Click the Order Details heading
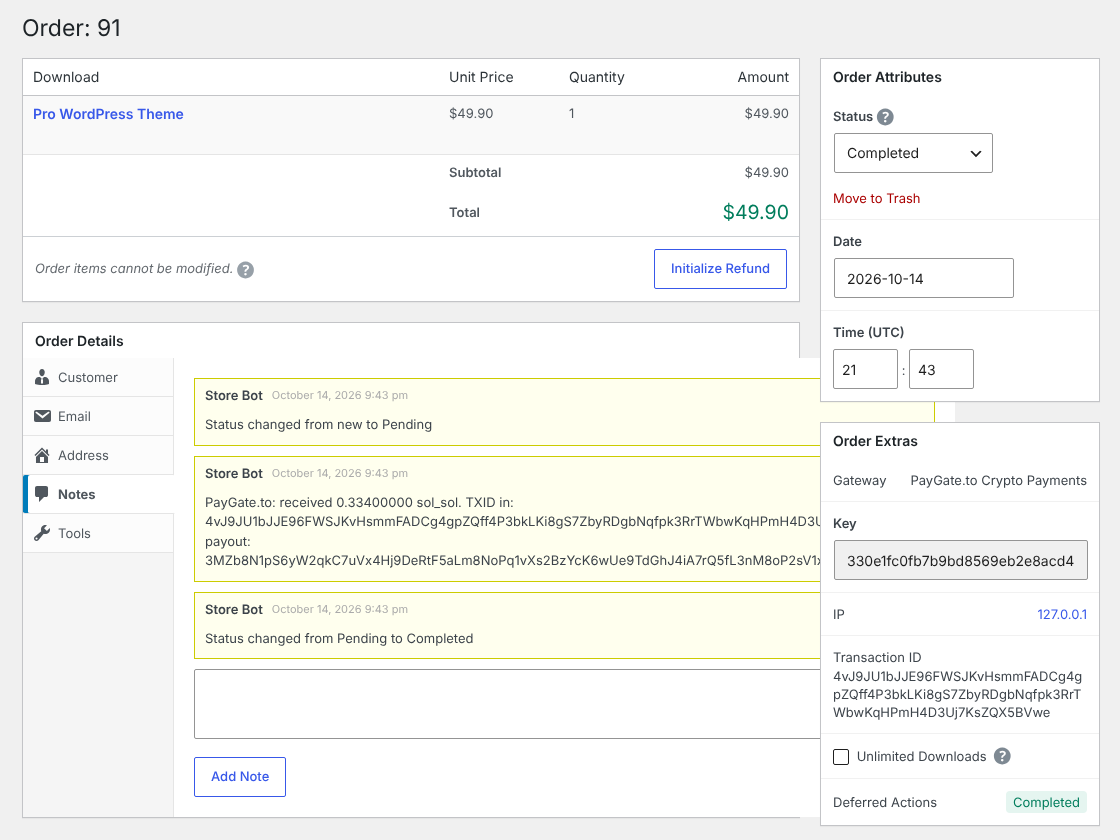This screenshot has width=1120, height=840. point(79,341)
